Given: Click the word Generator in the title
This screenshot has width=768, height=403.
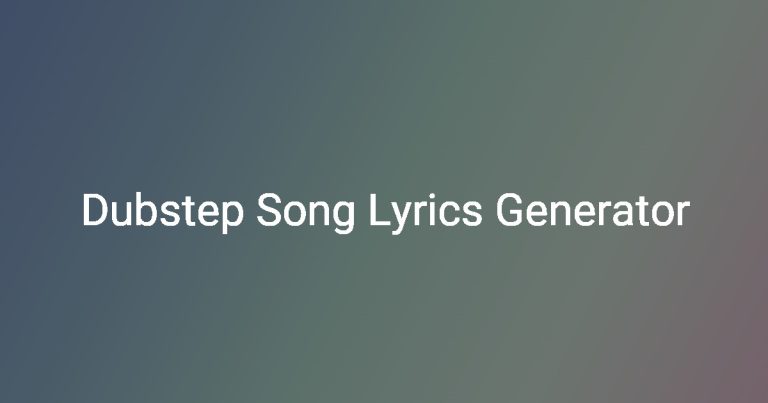Looking at the screenshot, I should click(x=593, y=211).
